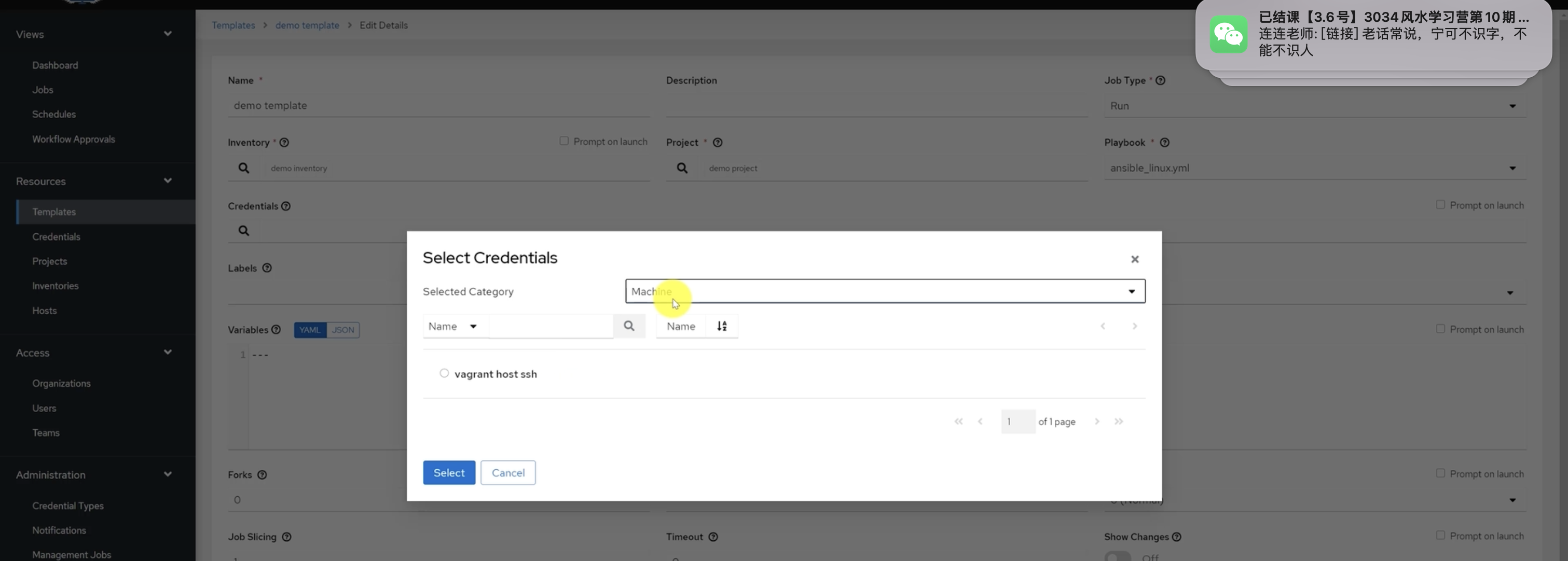Check Prompt on launch for Credentials
Screen dimensions: 1568x561
click(x=1439, y=205)
